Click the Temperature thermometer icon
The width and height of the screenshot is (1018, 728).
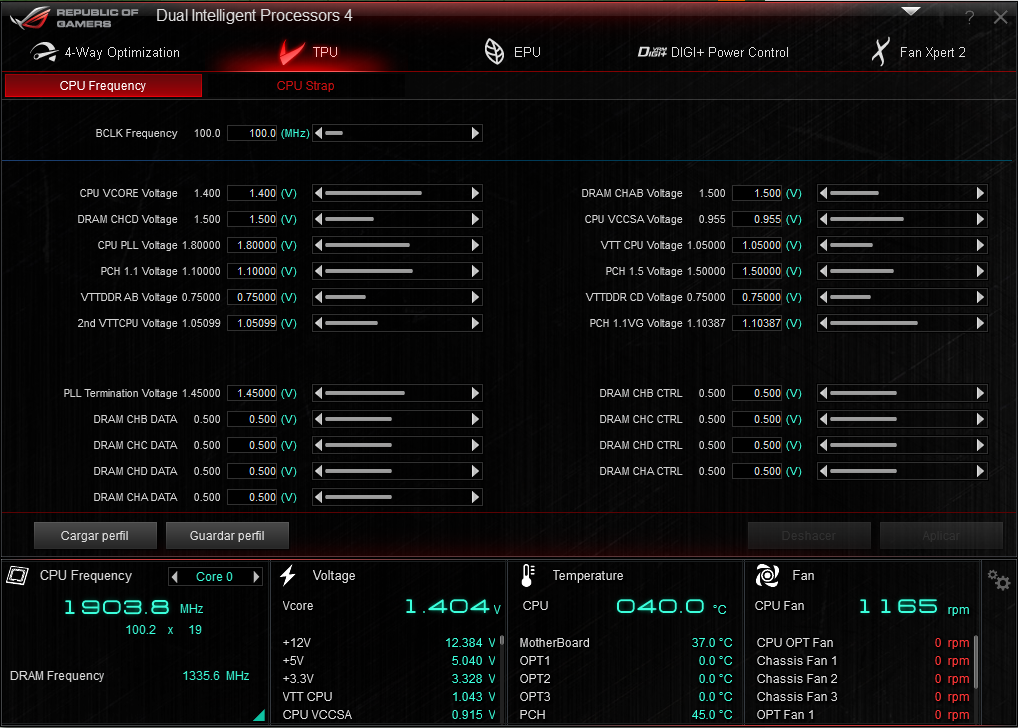pos(528,575)
